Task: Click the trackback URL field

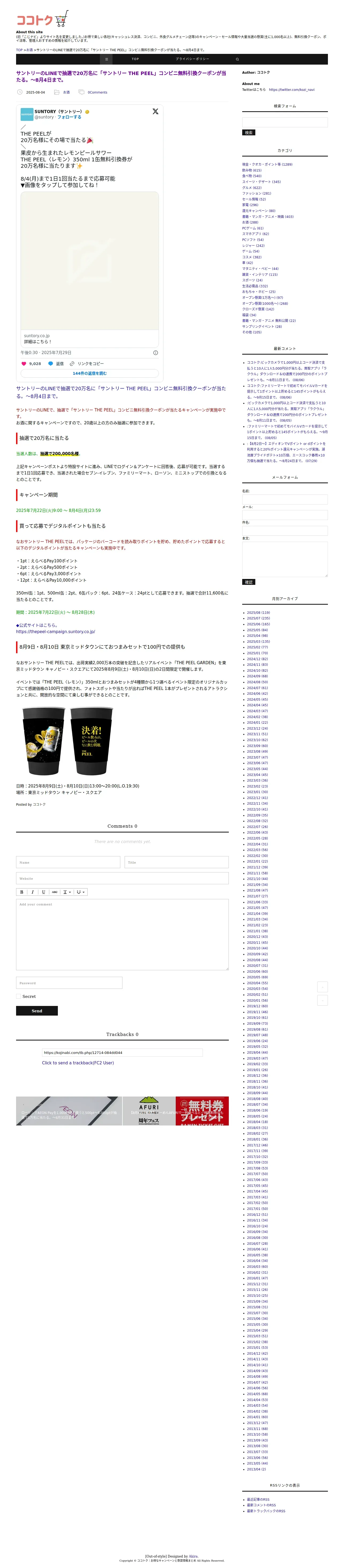Action: coord(122,1052)
